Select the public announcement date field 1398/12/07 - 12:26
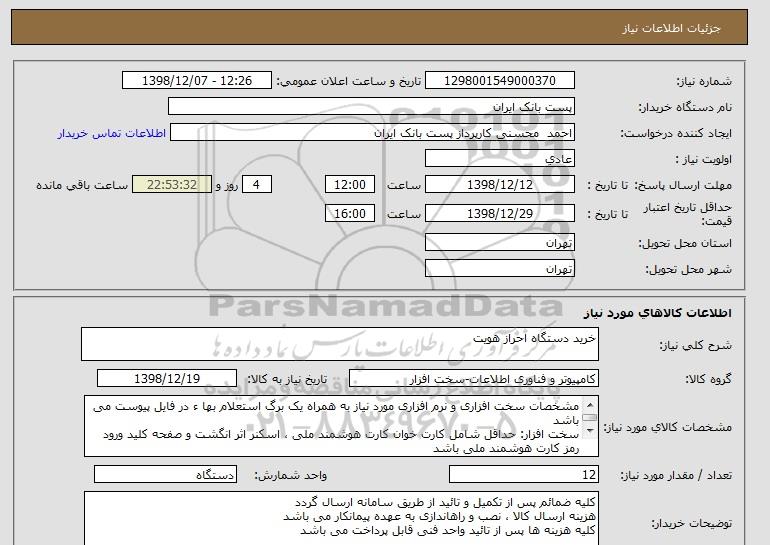The width and height of the screenshot is (770, 545). tap(196, 81)
